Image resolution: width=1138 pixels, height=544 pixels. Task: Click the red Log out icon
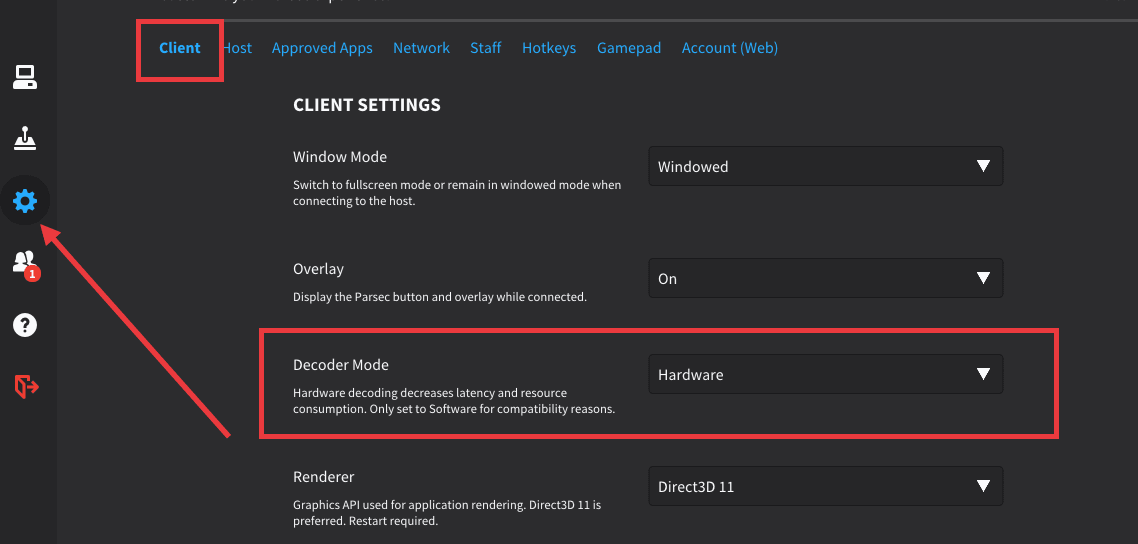(26, 386)
